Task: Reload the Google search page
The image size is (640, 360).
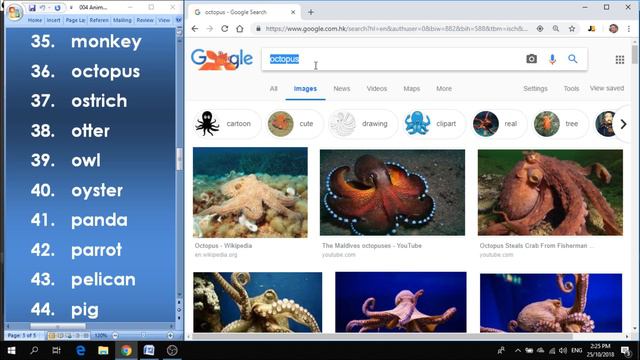Action: 224,29
